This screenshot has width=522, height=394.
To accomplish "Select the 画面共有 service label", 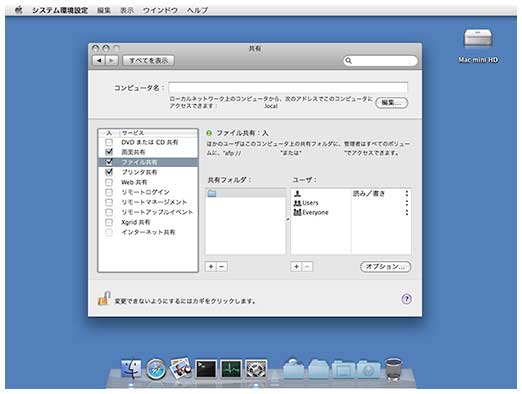I will 133,152.
